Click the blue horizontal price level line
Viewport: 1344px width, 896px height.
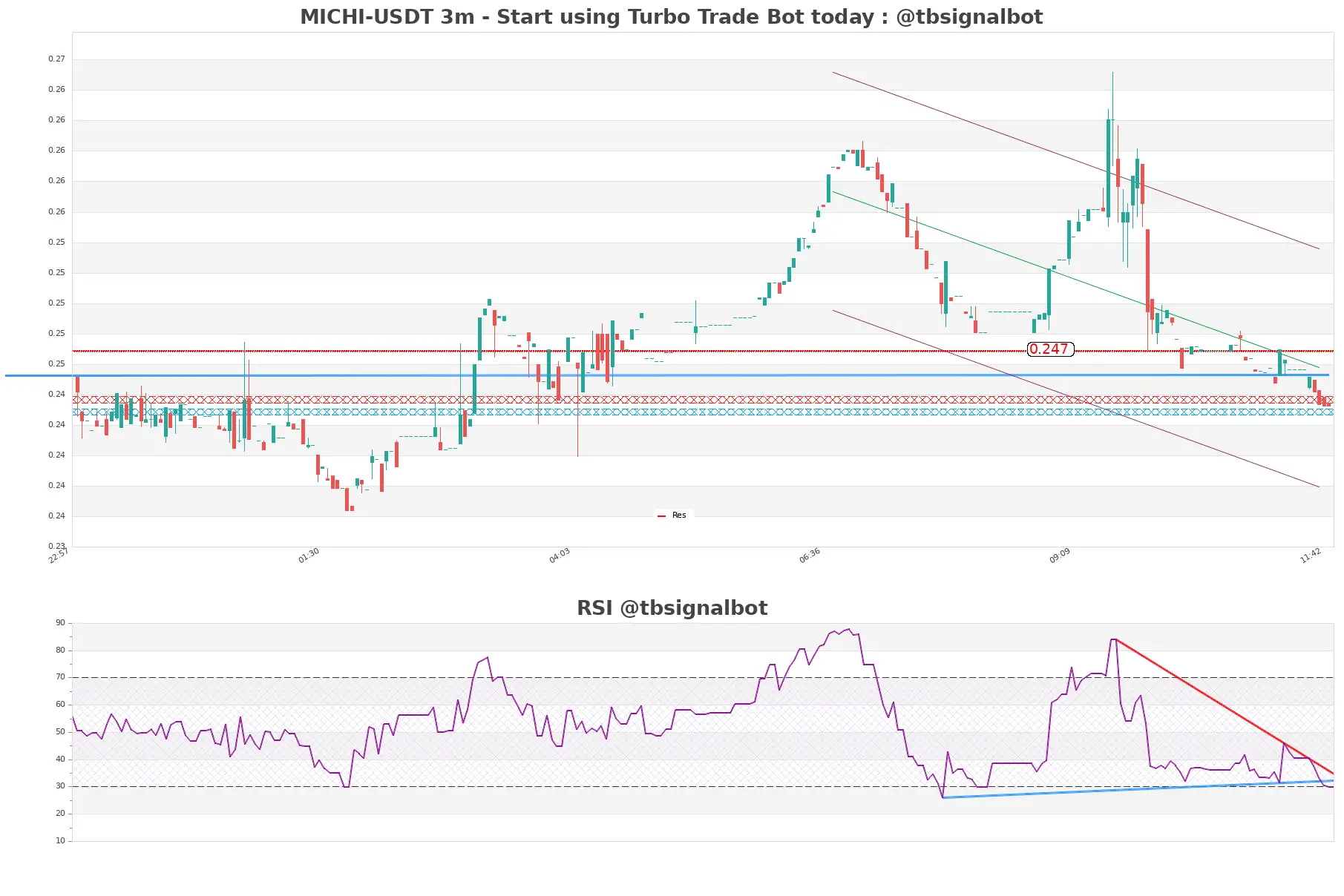tap(668, 375)
